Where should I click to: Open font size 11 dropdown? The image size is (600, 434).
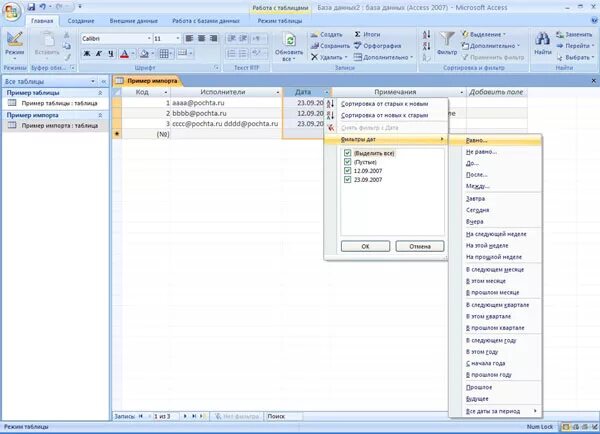(x=178, y=39)
